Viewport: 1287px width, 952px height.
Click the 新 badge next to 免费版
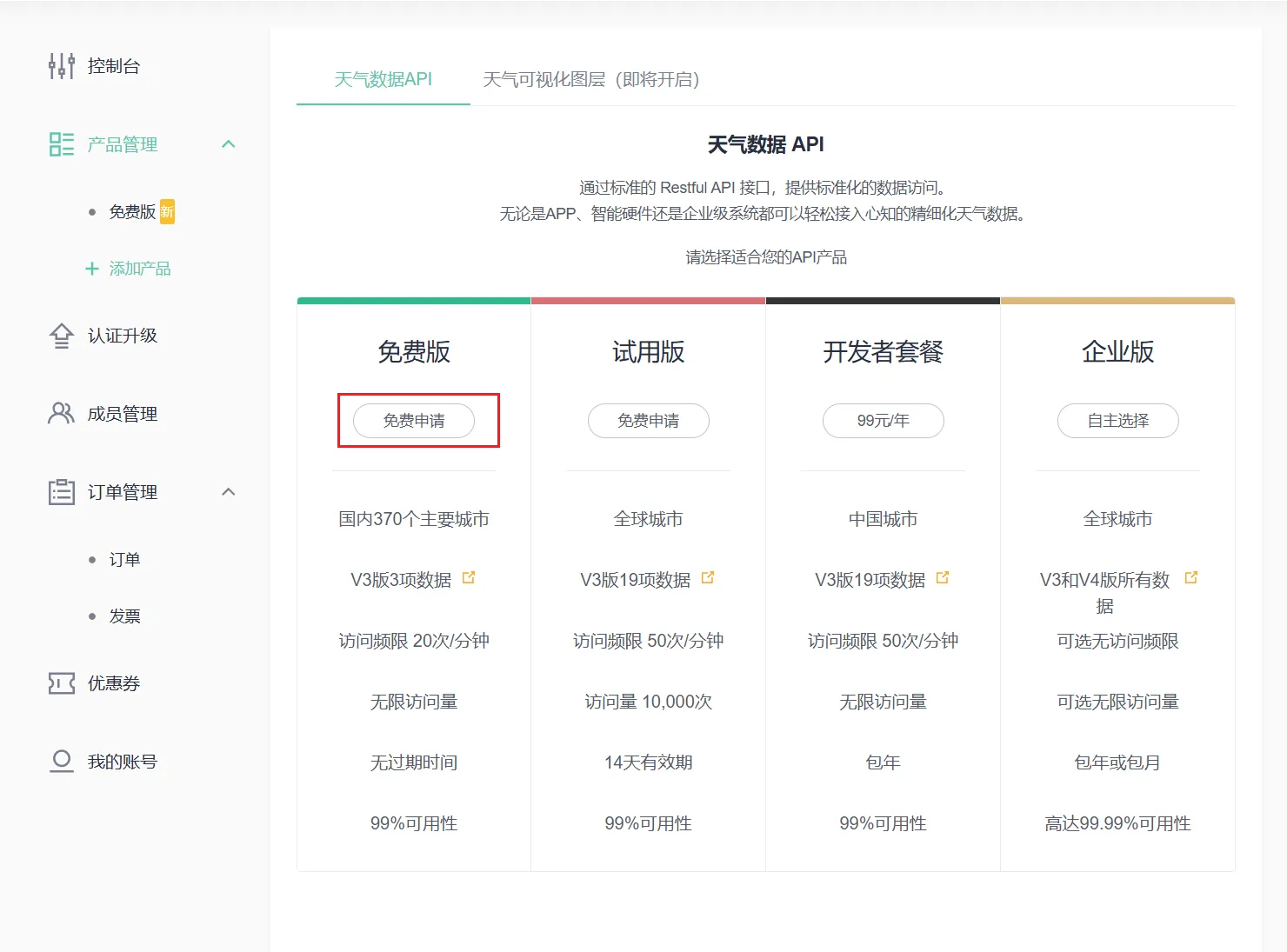(169, 210)
